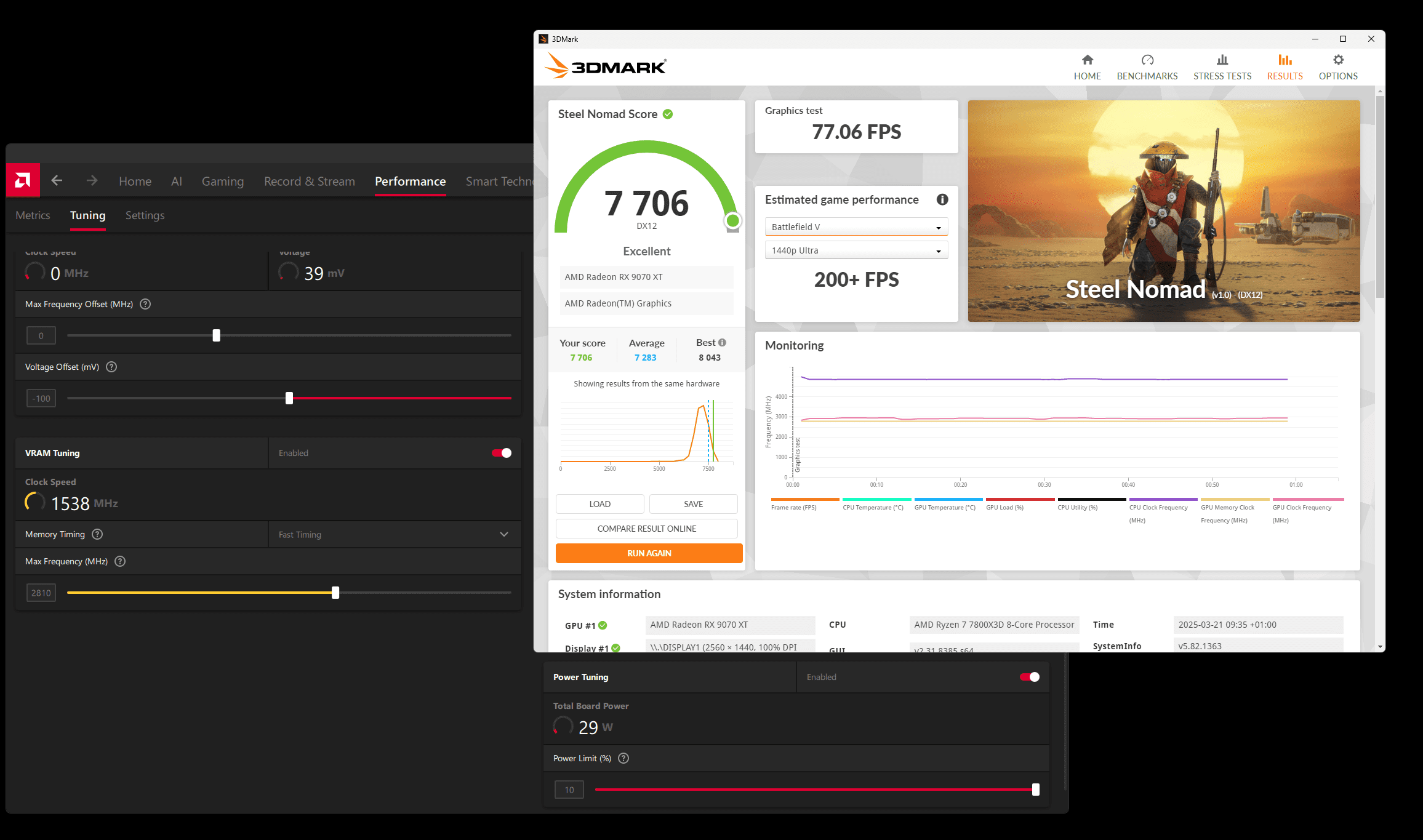Click the 3DMark logo in the header

tap(606, 66)
